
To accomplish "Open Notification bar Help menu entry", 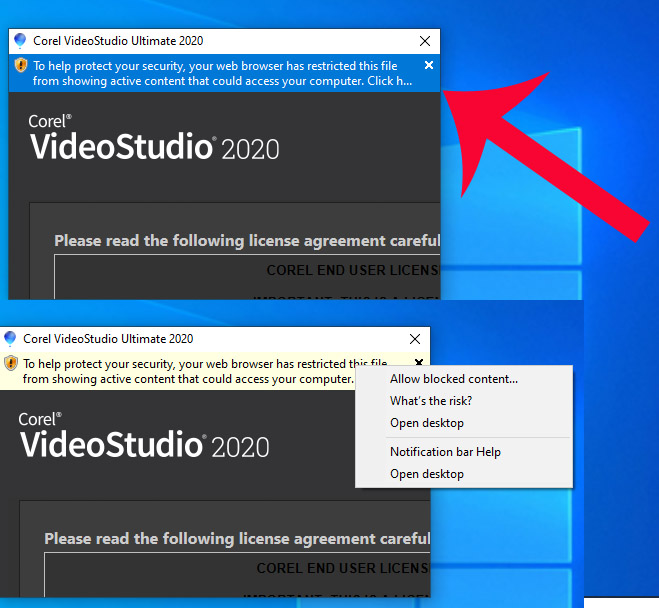I will click(x=445, y=452).
